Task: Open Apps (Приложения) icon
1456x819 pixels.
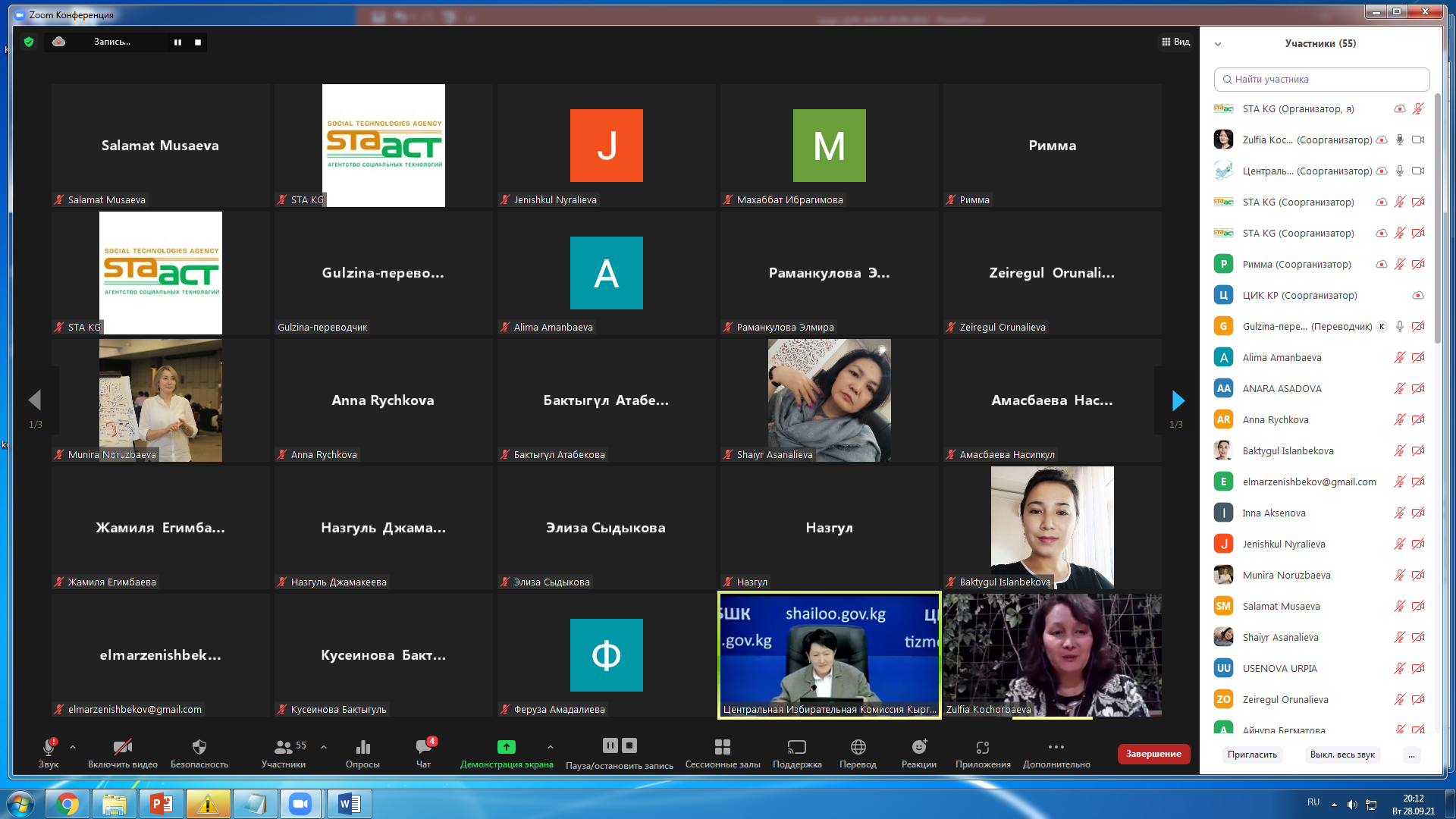Action: click(x=982, y=748)
